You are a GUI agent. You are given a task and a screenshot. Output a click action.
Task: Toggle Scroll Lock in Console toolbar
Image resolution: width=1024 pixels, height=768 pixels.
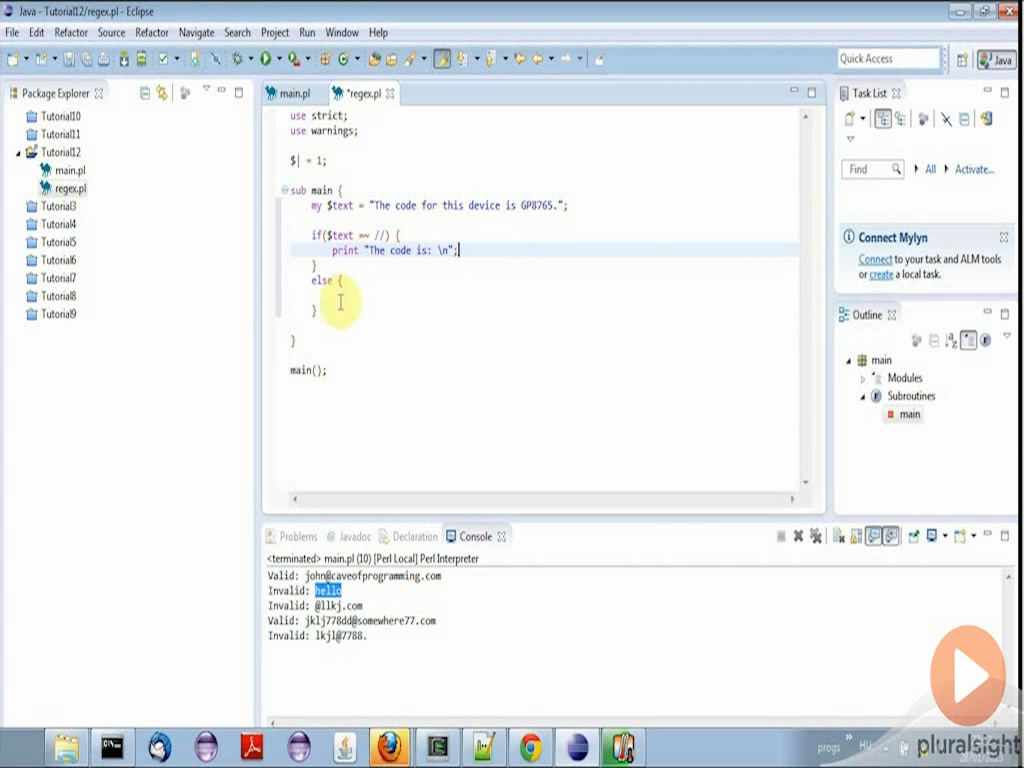856,536
